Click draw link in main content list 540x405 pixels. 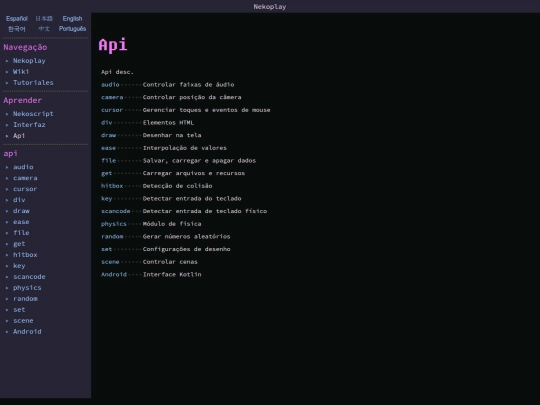pos(108,135)
